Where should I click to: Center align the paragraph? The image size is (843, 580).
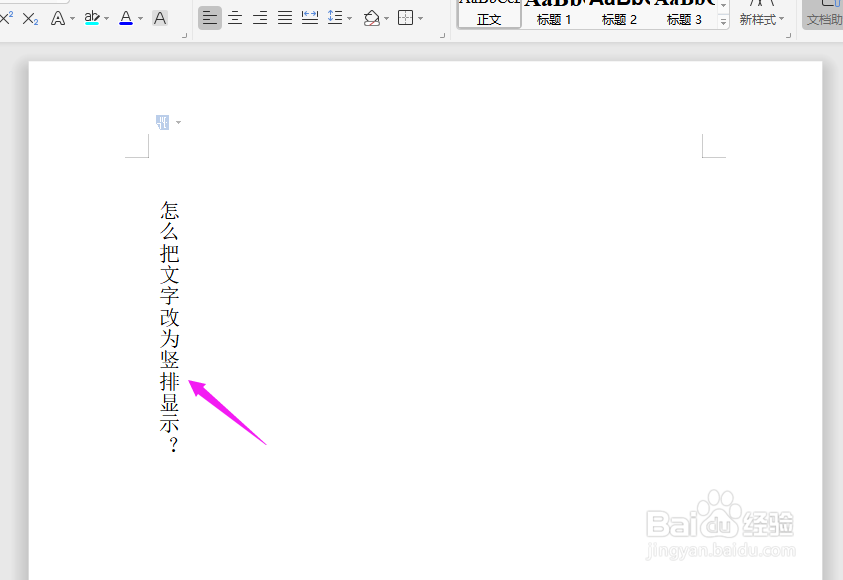(234, 17)
